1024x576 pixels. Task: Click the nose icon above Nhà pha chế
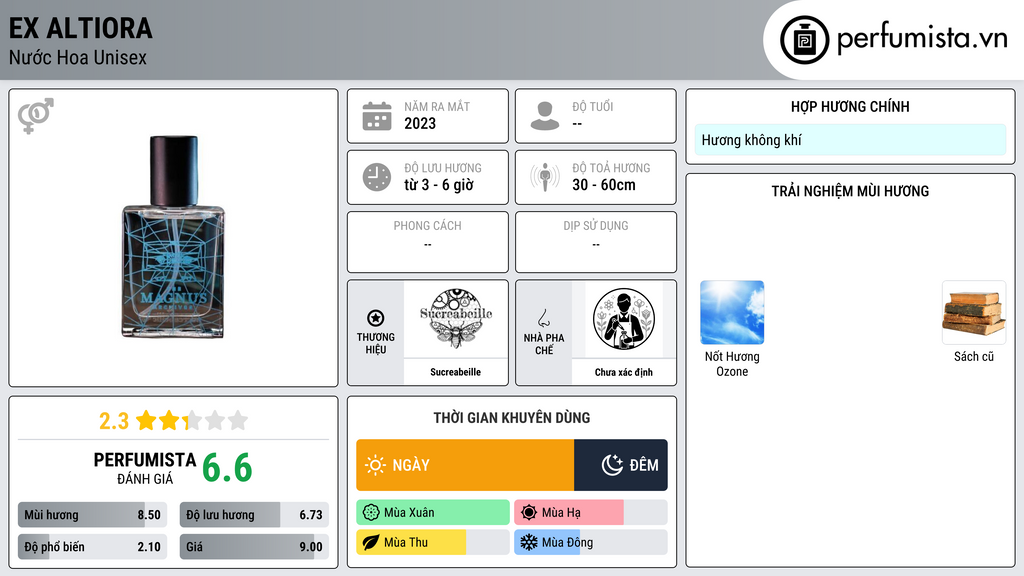pos(543,318)
